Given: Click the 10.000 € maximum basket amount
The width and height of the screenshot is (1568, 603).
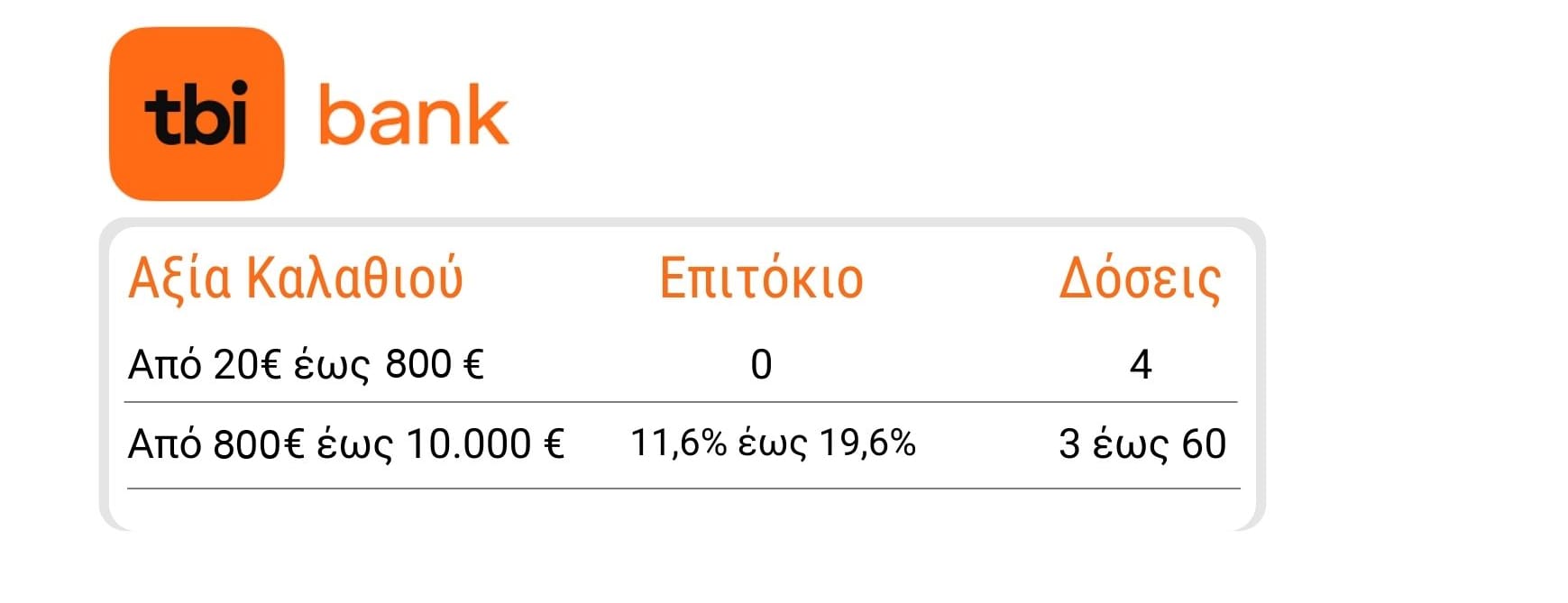Looking at the screenshot, I should 485,444.
